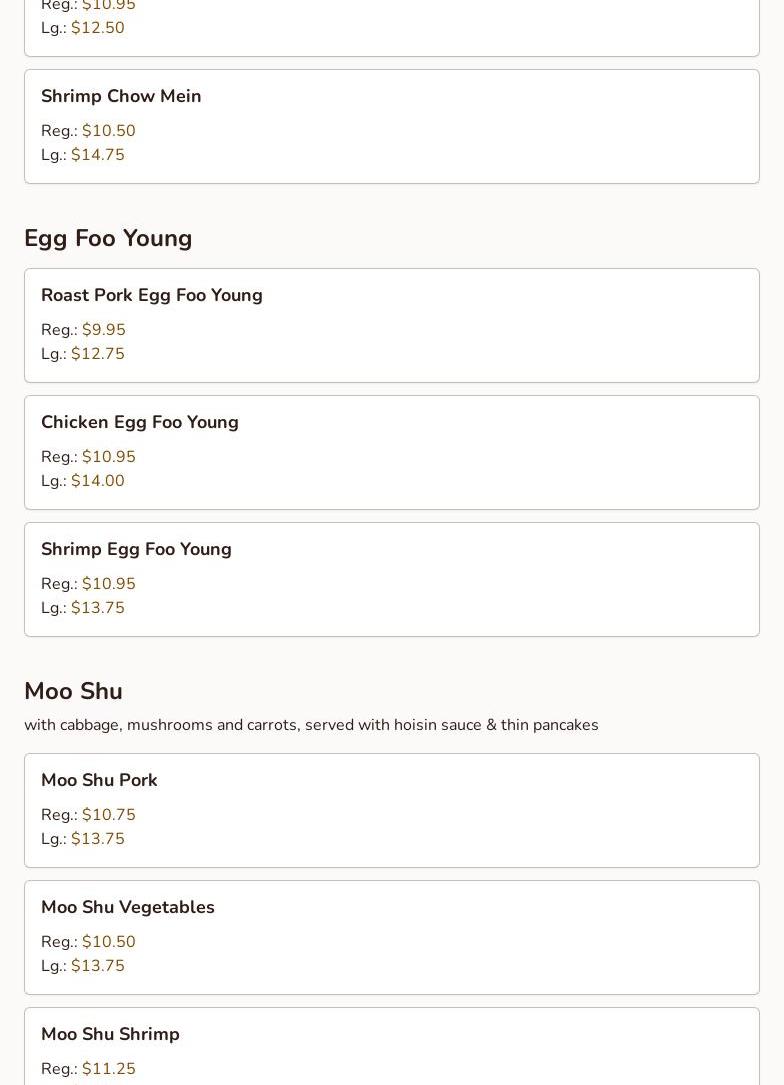Click Moo Shu Shrimp regular price $11.25
The image size is (784, 1085).
point(108,1069)
